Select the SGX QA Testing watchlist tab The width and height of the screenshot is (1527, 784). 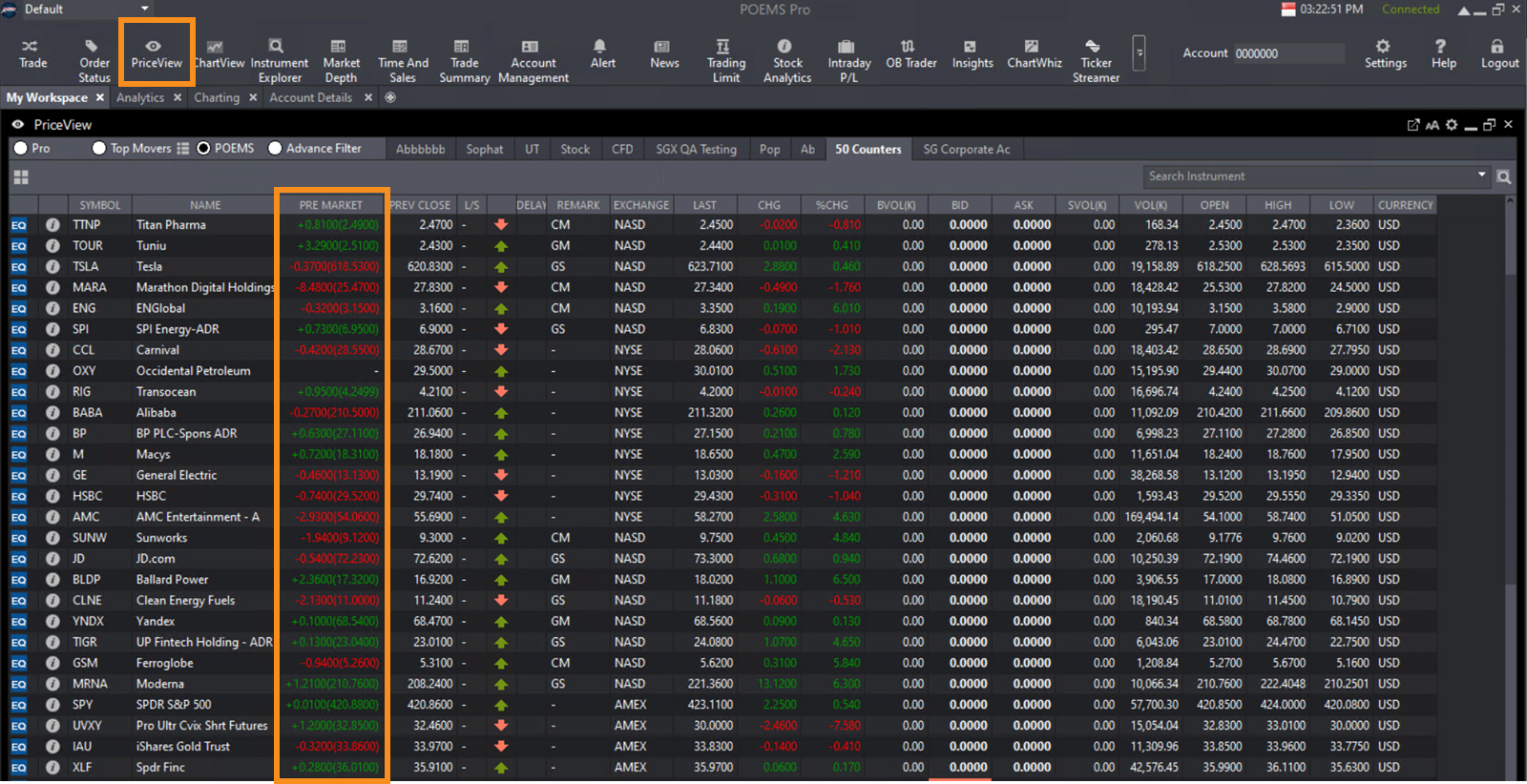(x=696, y=149)
